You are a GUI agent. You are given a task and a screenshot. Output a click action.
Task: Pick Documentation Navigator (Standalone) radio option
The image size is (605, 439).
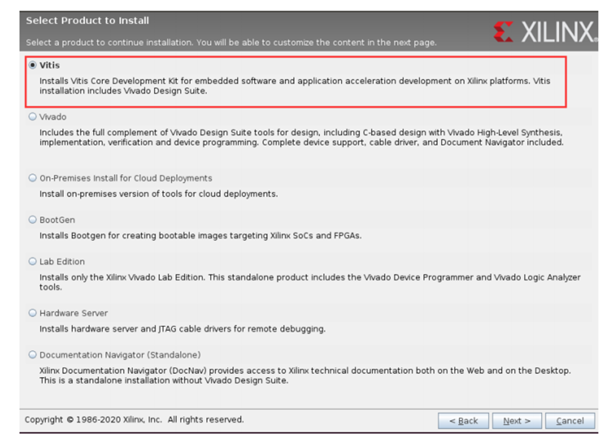(x=33, y=354)
